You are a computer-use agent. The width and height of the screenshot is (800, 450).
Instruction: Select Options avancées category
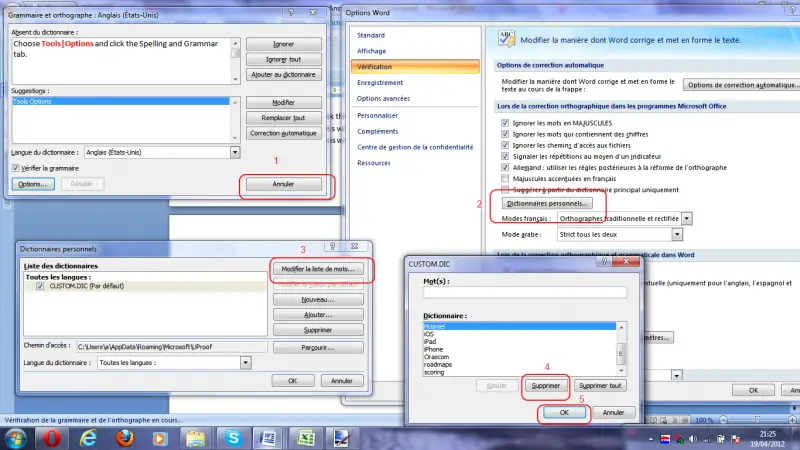click(x=383, y=98)
